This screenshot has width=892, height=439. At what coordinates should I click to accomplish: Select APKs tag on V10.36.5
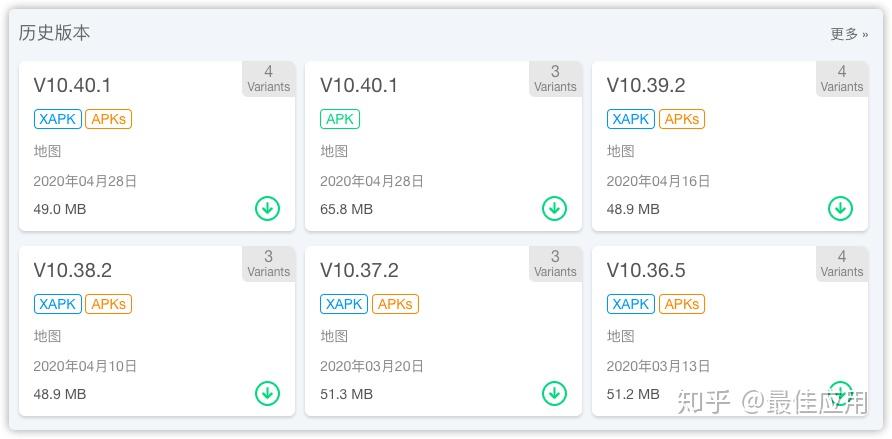682,304
